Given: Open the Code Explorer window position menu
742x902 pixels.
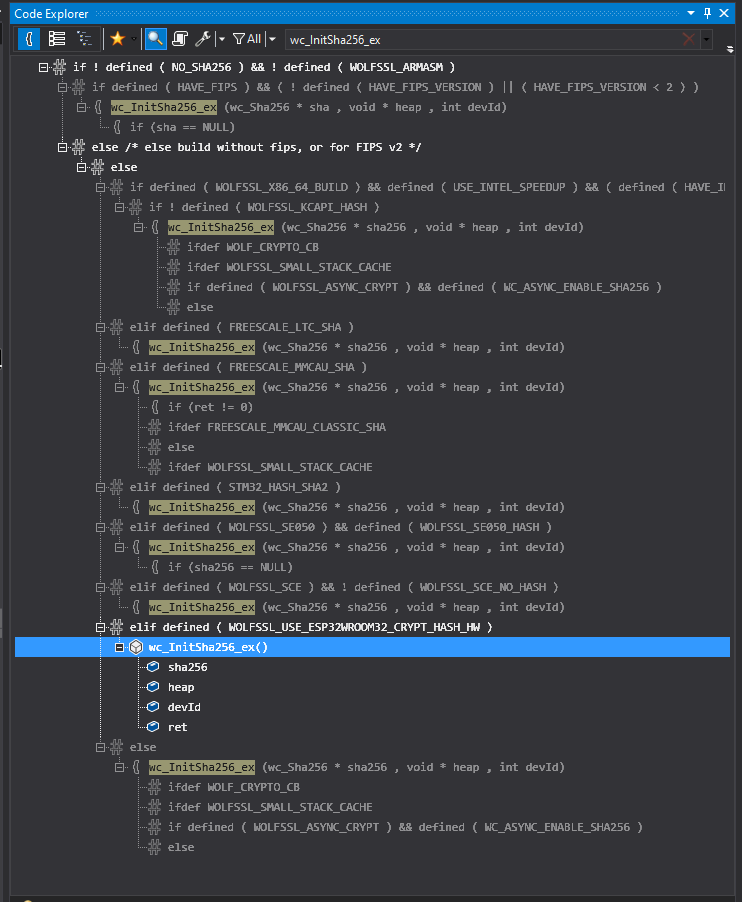Looking at the screenshot, I should pos(691,13).
